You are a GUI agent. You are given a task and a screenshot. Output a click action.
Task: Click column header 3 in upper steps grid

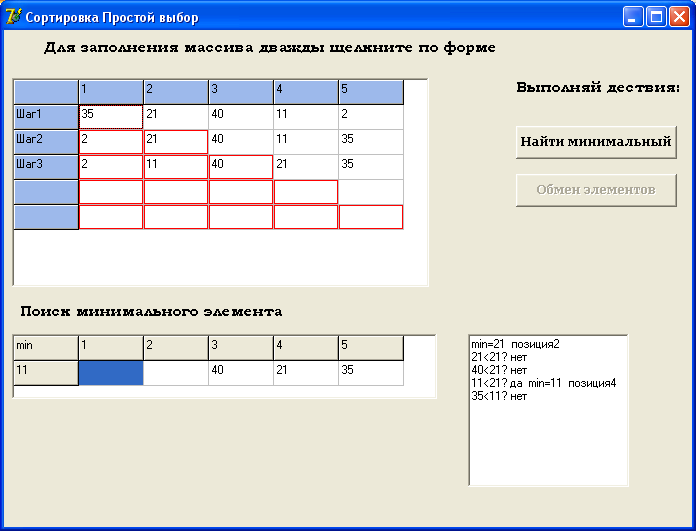click(241, 92)
